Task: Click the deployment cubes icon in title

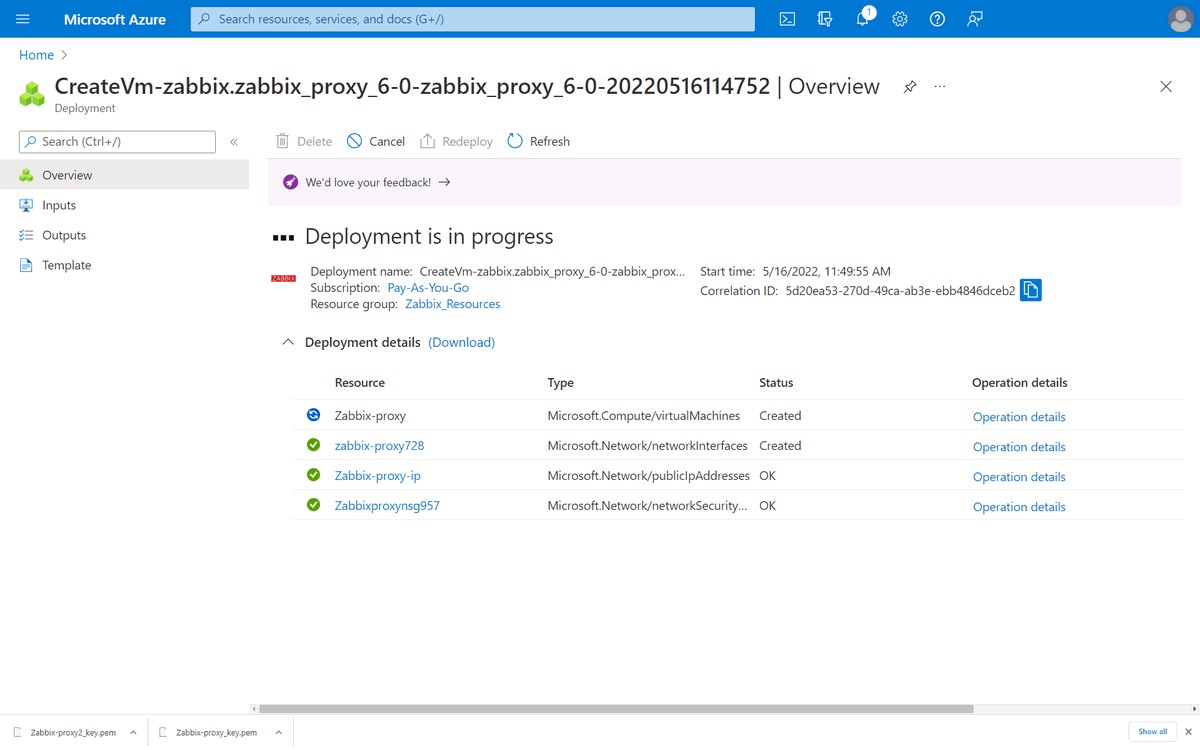Action: (x=32, y=94)
